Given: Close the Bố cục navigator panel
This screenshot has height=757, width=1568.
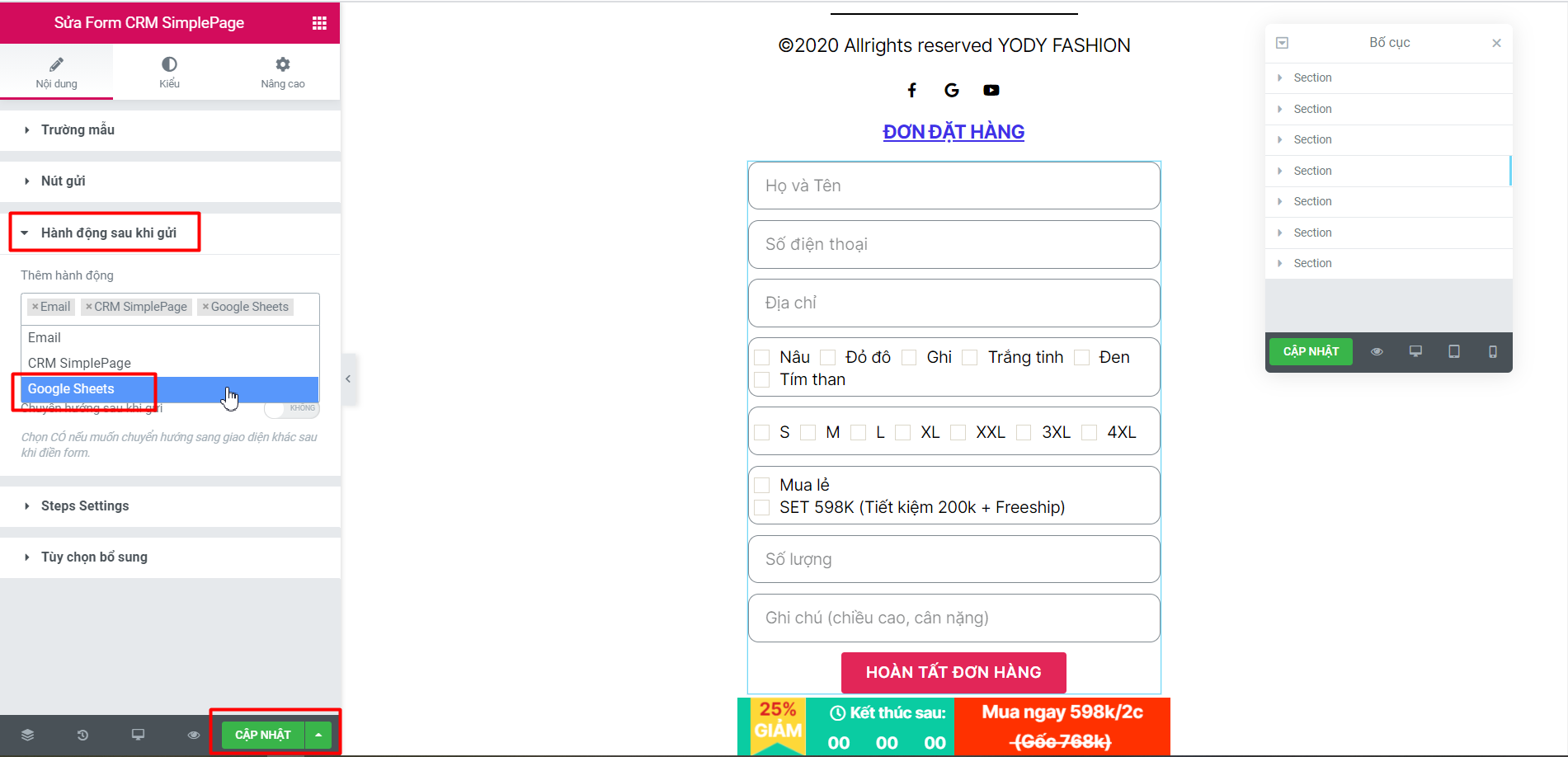Looking at the screenshot, I should pos(1496,43).
